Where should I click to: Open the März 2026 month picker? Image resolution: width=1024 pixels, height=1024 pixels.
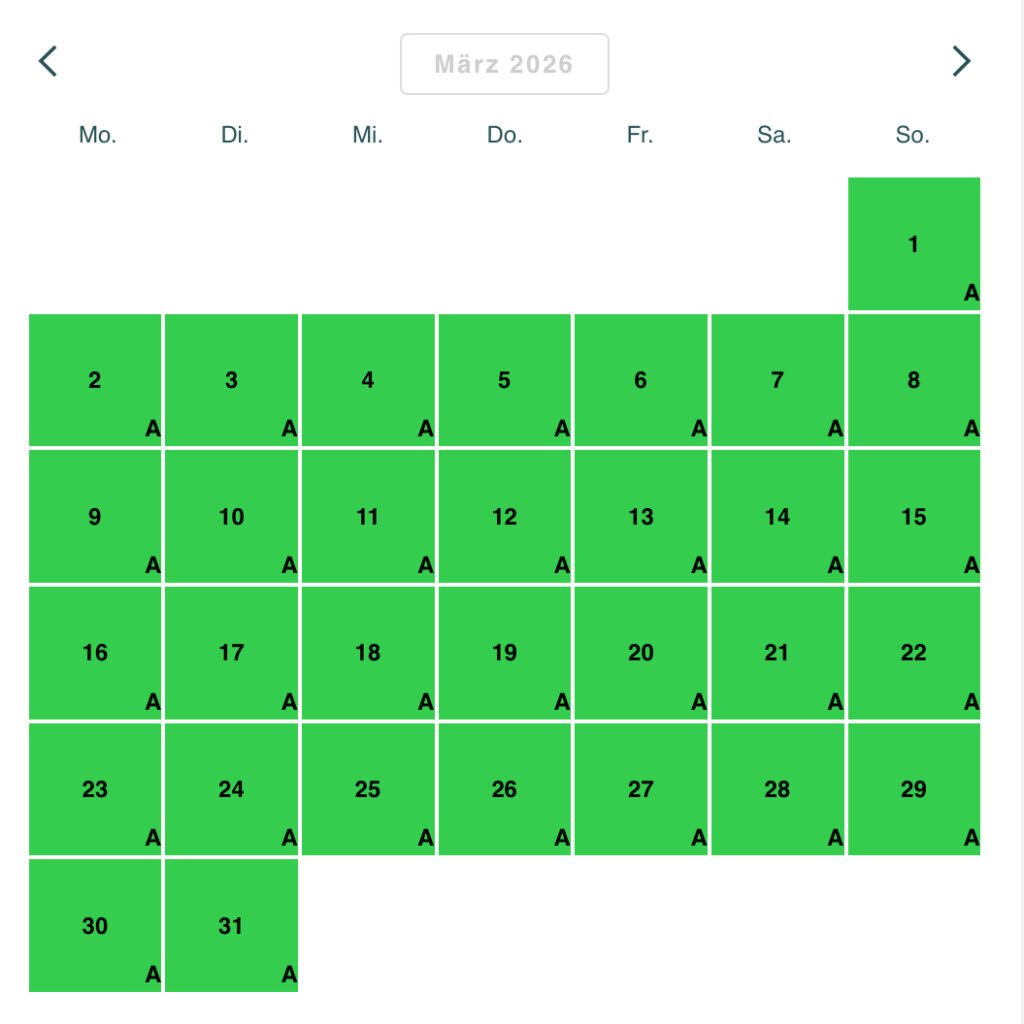(504, 64)
